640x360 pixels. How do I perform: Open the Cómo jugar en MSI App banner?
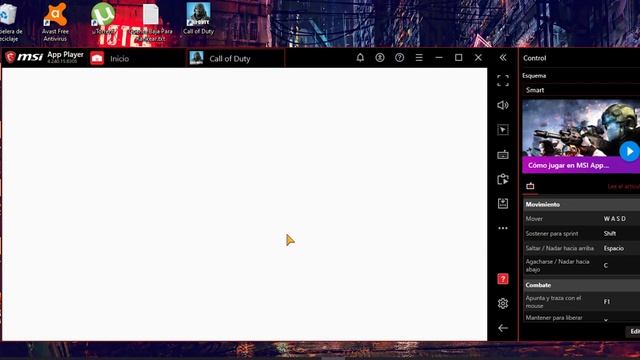[x=581, y=165]
